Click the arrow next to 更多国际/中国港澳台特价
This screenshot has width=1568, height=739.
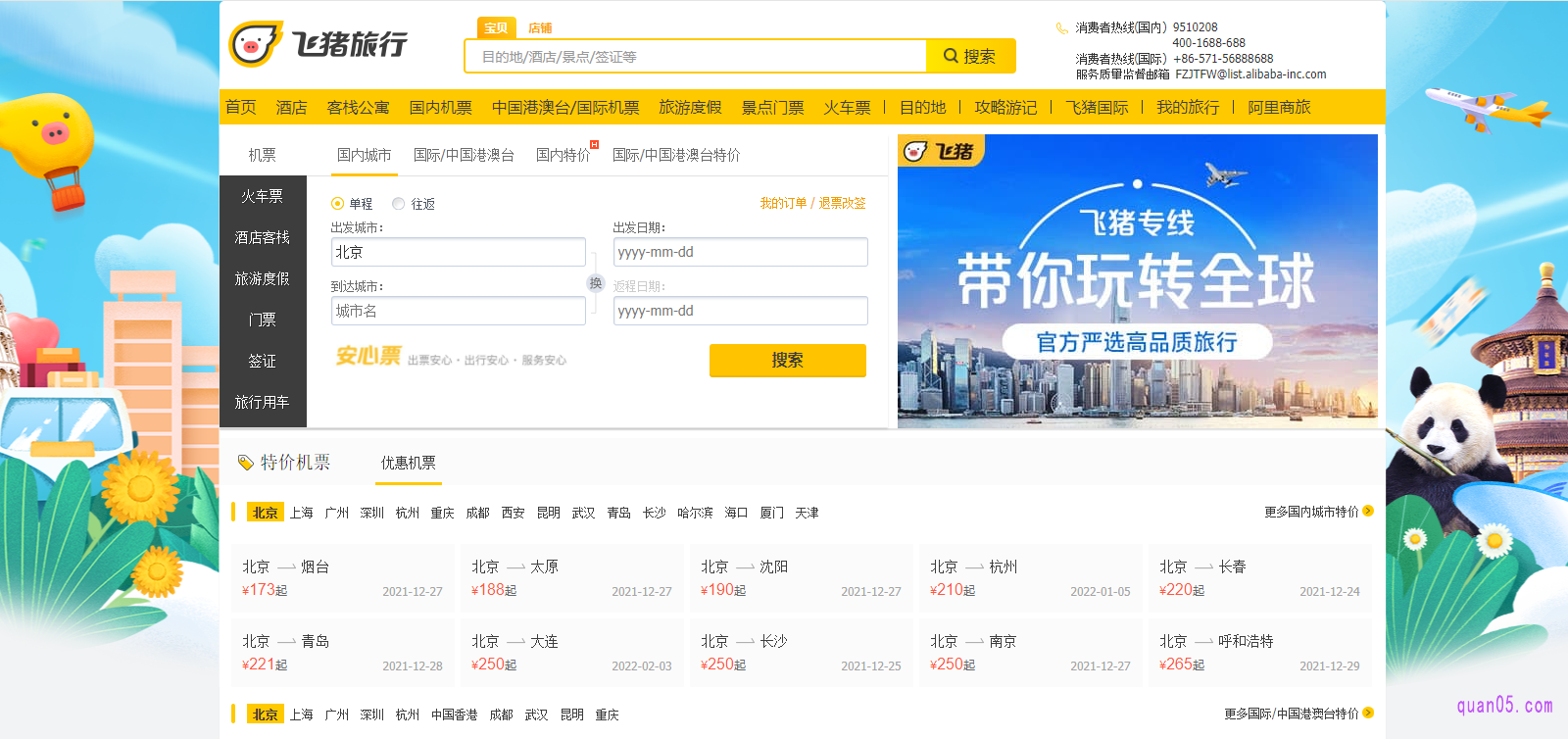(1368, 713)
